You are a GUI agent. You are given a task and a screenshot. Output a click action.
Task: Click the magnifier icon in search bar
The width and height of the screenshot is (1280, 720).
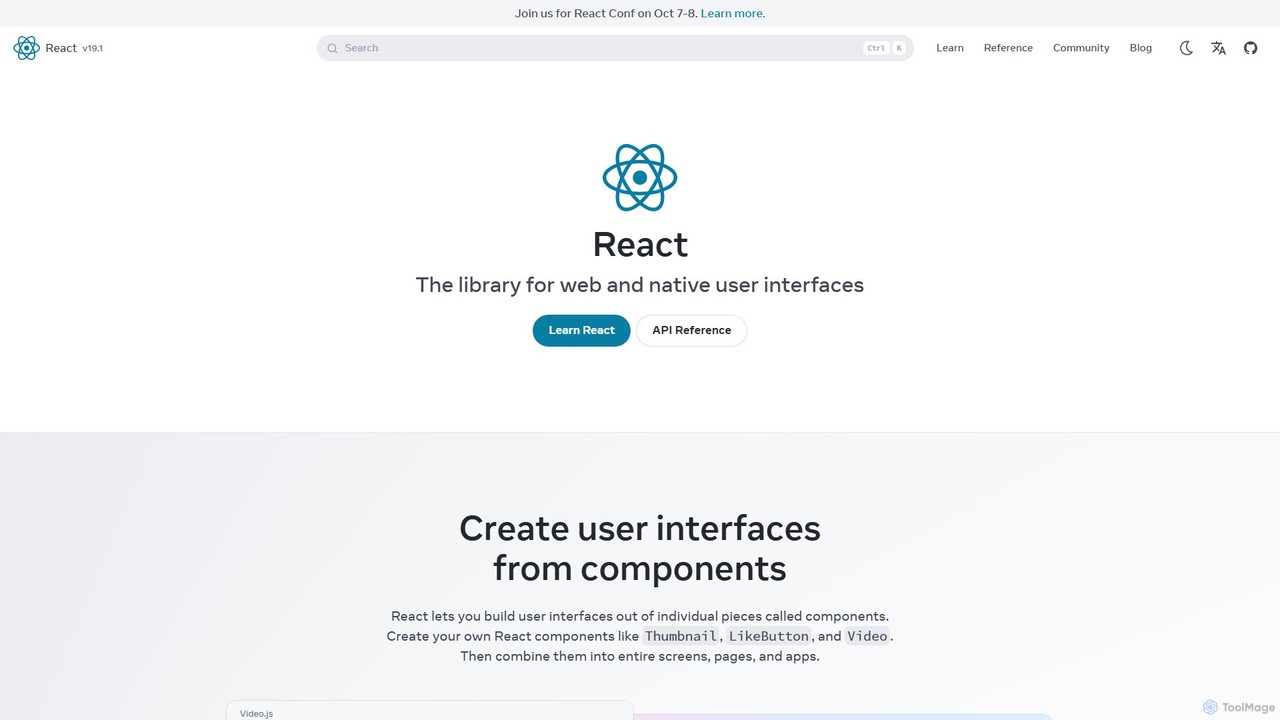(333, 48)
